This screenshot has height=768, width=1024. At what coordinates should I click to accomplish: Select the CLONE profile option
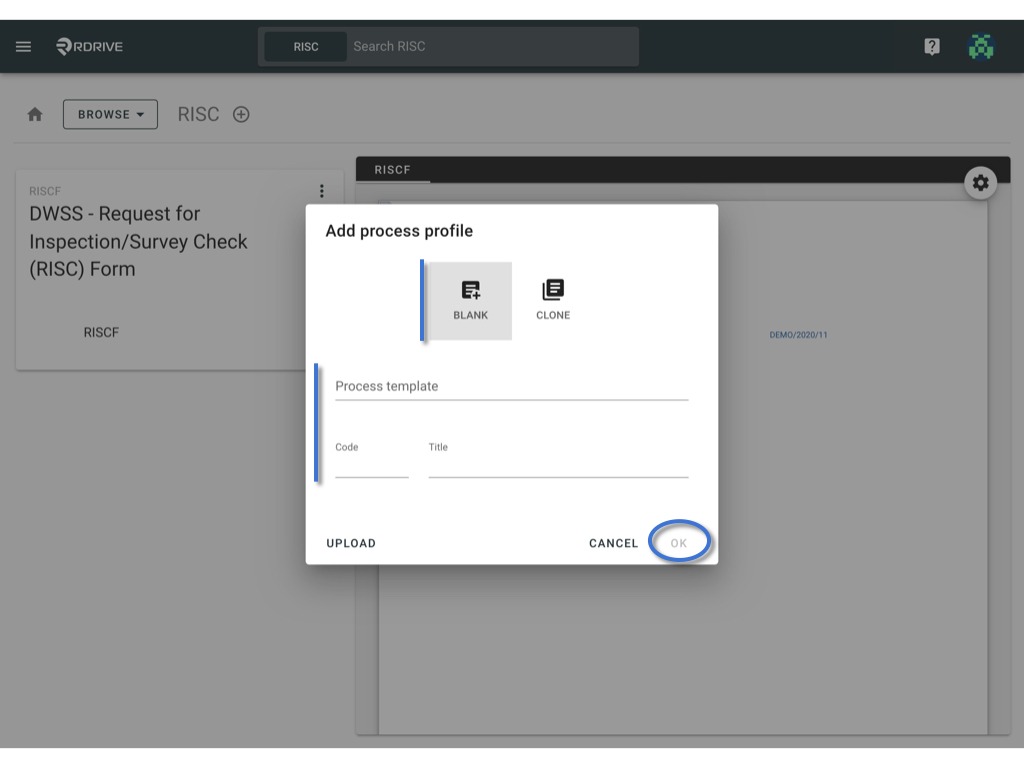[x=553, y=300]
